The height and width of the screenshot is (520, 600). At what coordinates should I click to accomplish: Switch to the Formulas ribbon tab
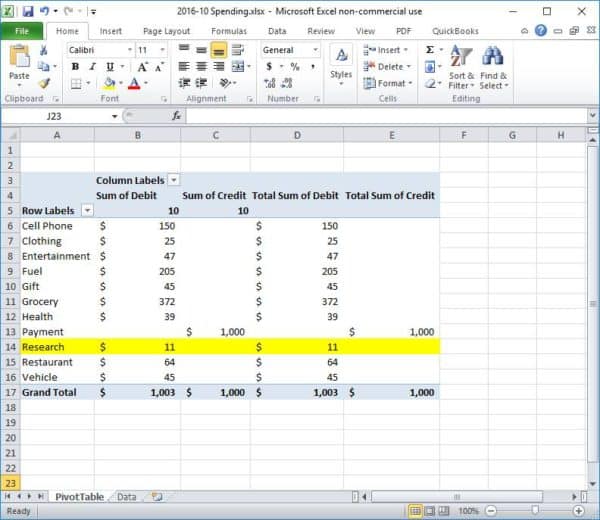(229, 31)
